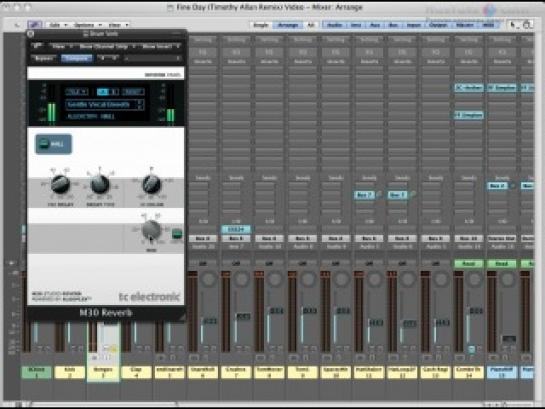Viewport: 545px width, 409px height.
Task: Select the pointer tool in mixer toolbar
Action: coord(513,25)
